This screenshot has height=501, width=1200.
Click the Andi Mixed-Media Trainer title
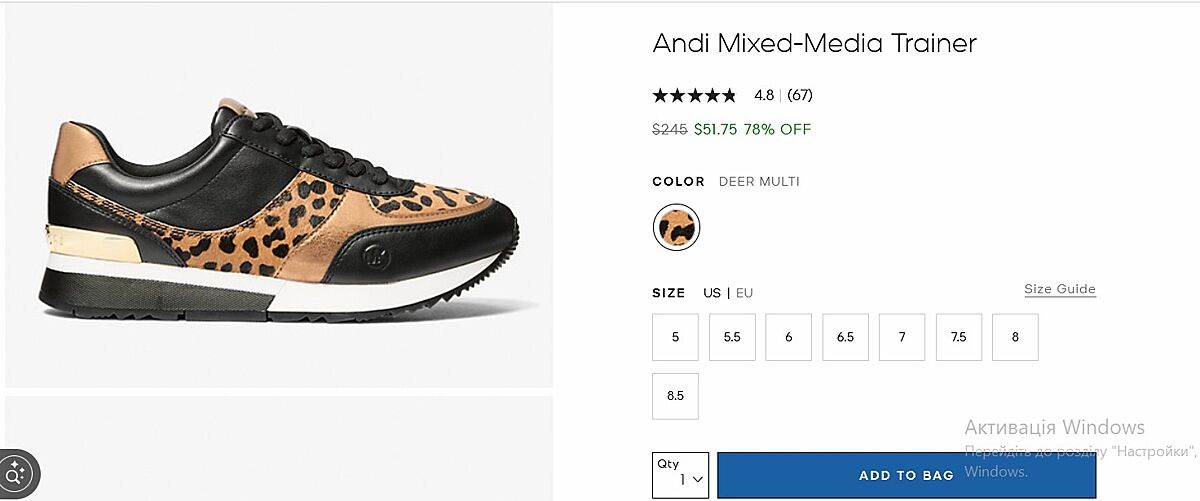814,43
